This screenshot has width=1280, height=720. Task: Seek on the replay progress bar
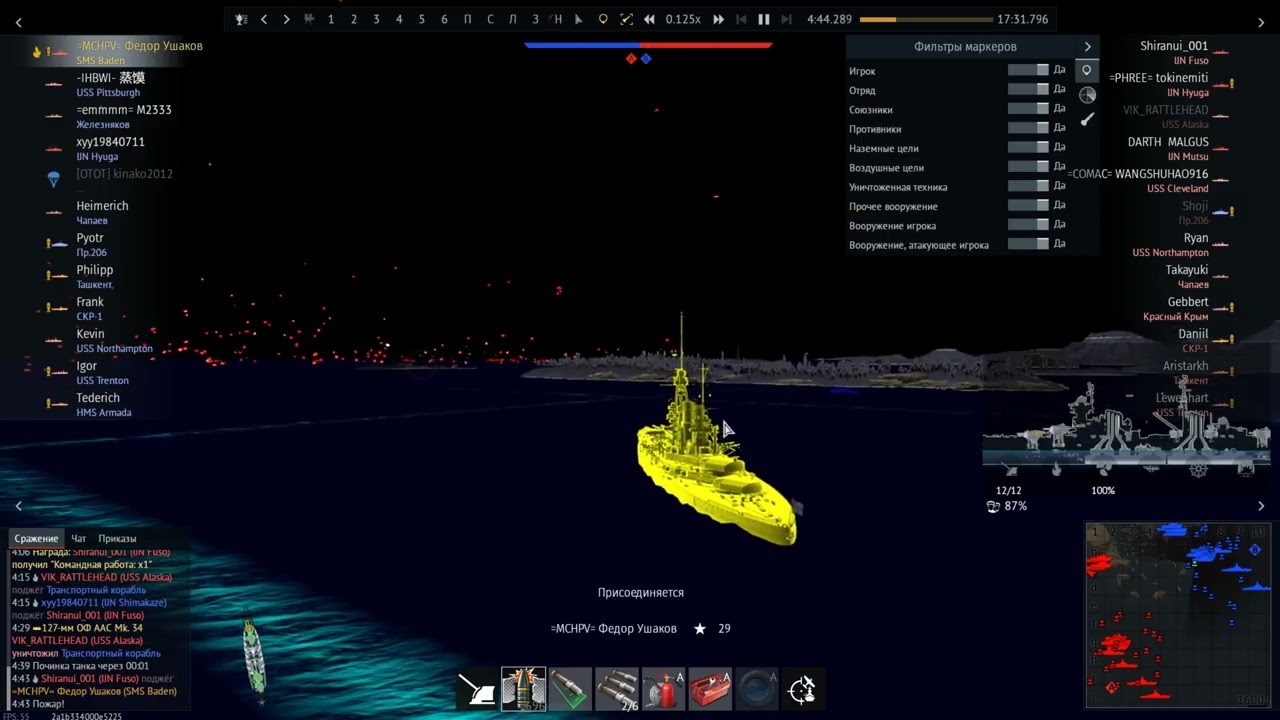click(925, 19)
